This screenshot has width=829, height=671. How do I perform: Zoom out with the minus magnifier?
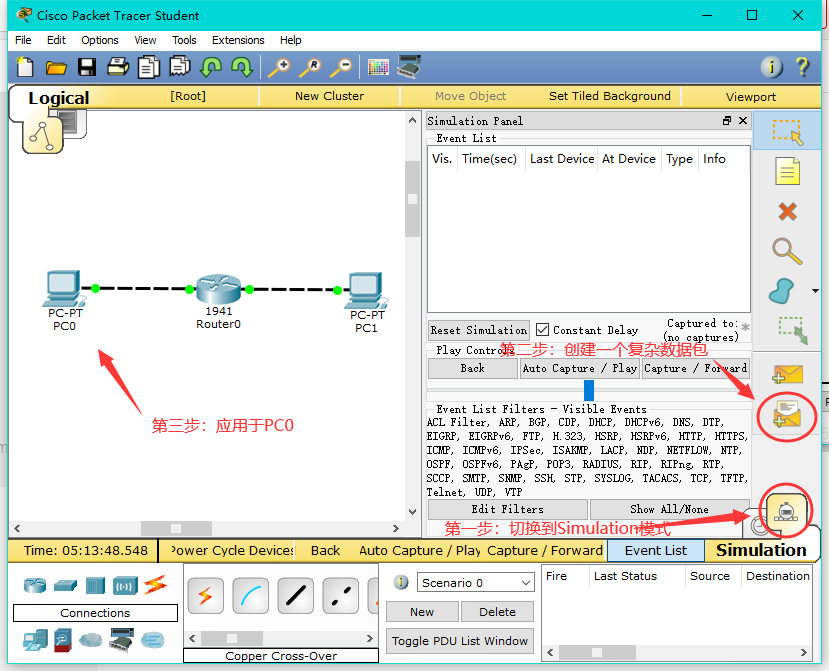[x=341, y=67]
